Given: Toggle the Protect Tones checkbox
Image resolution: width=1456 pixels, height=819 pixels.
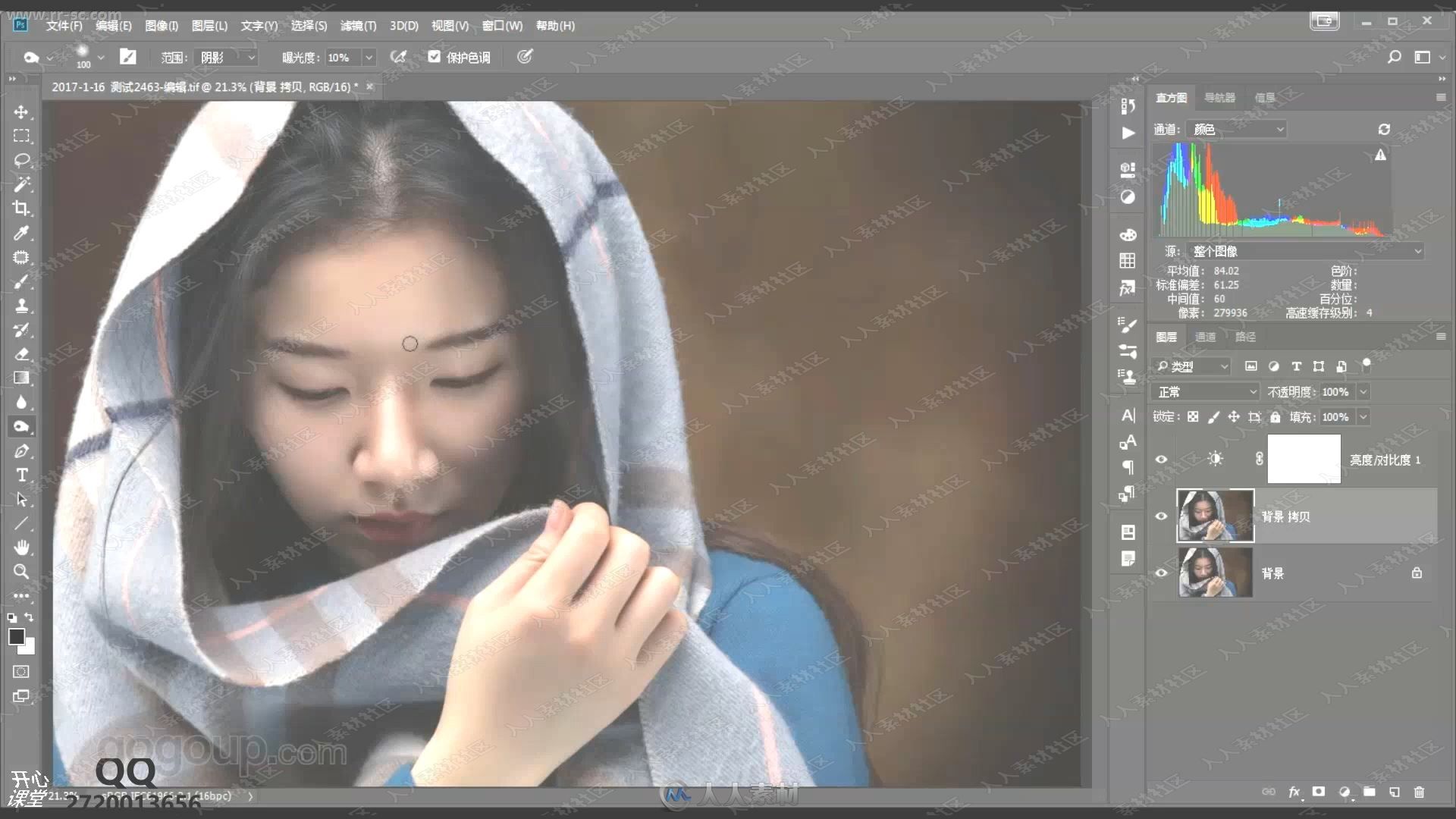Looking at the screenshot, I should (x=434, y=57).
